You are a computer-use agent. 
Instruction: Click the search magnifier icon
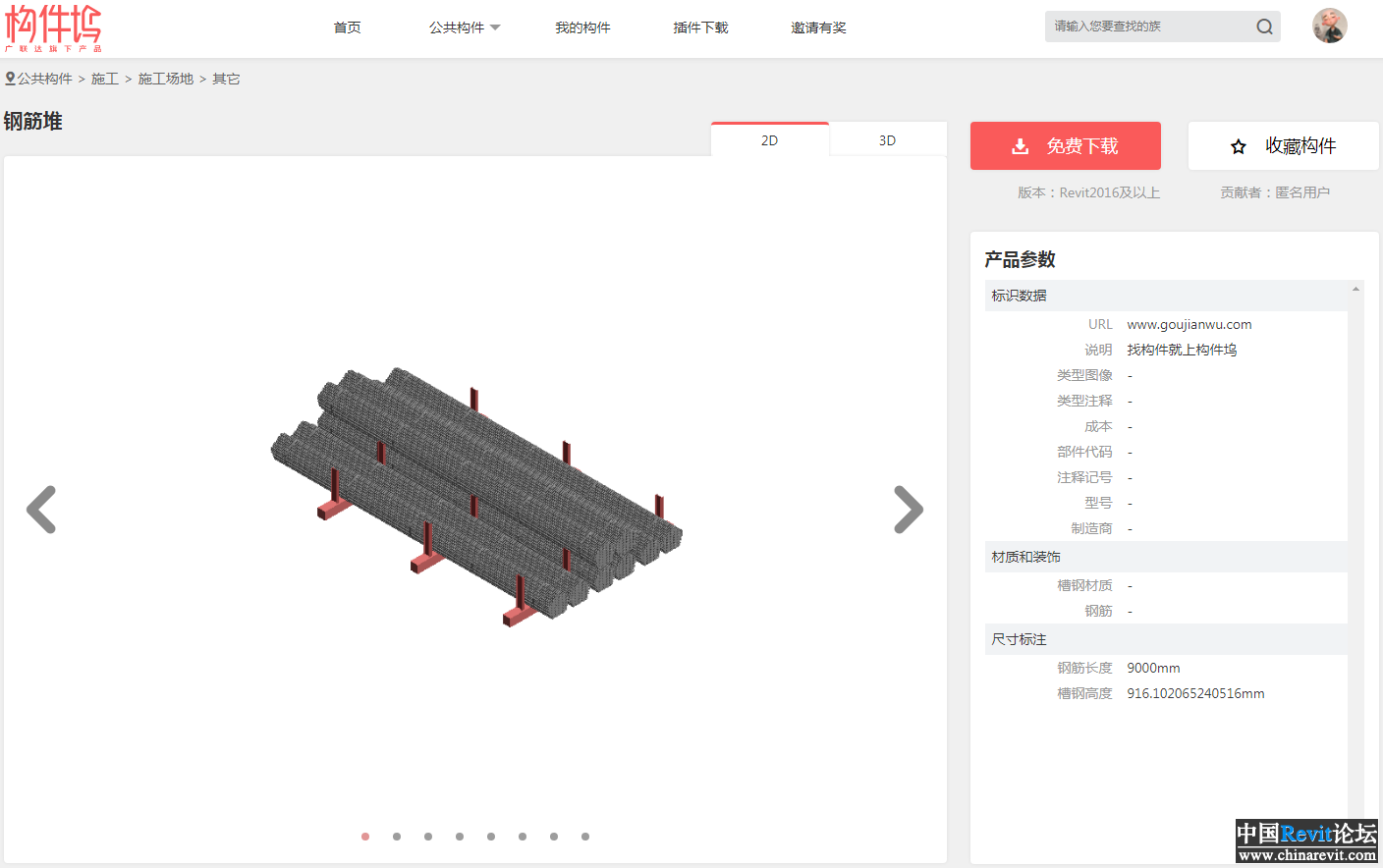click(x=1264, y=27)
